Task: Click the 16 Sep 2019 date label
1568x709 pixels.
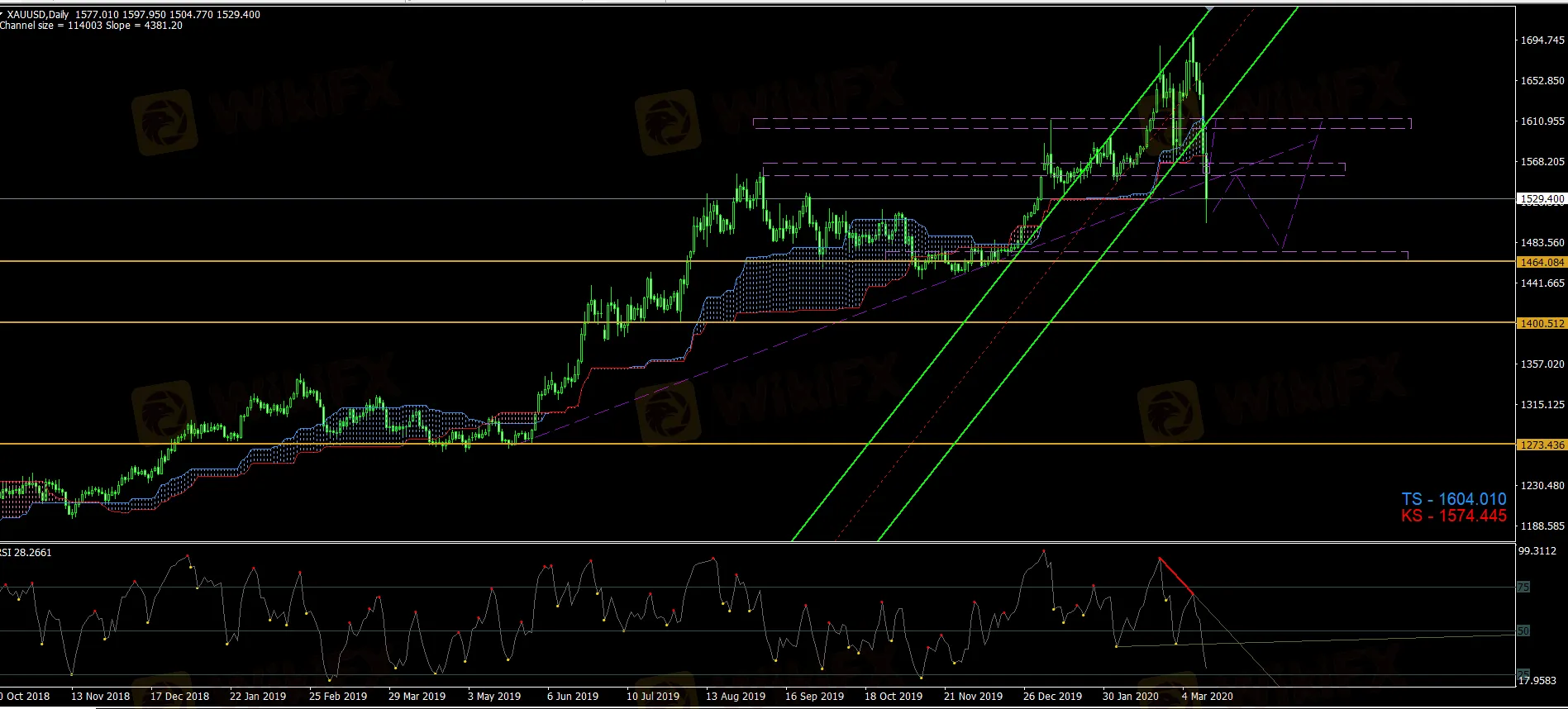Action: click(x=815, y=697)
